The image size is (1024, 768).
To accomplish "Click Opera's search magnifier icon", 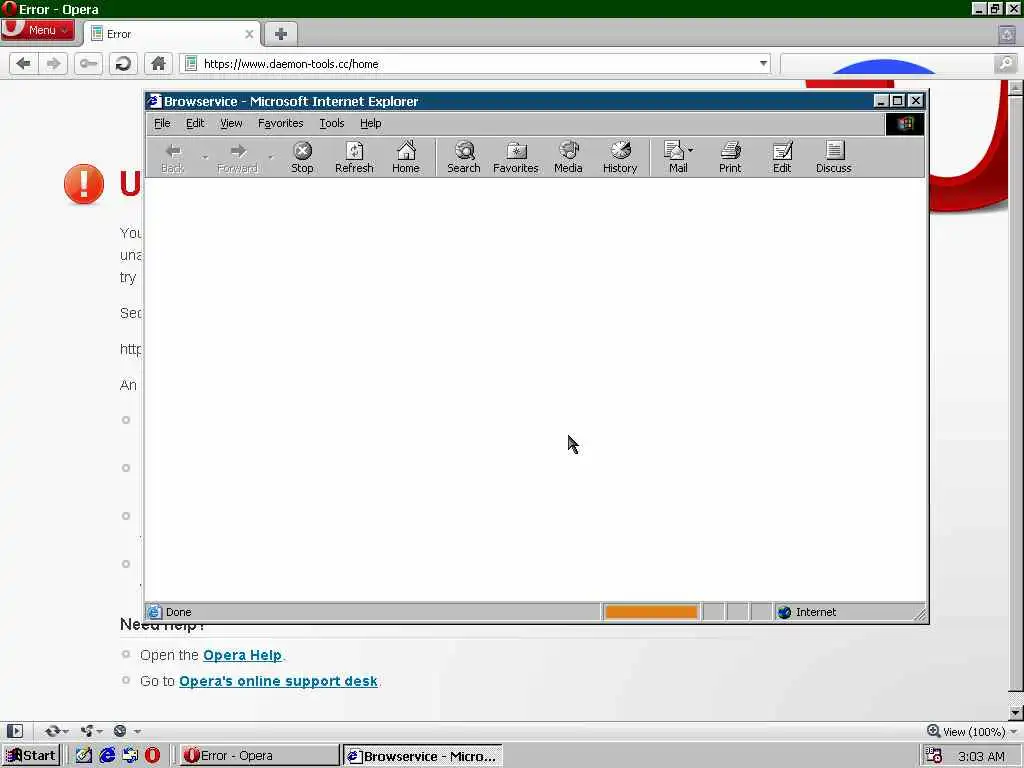I will coord(1005,63).
